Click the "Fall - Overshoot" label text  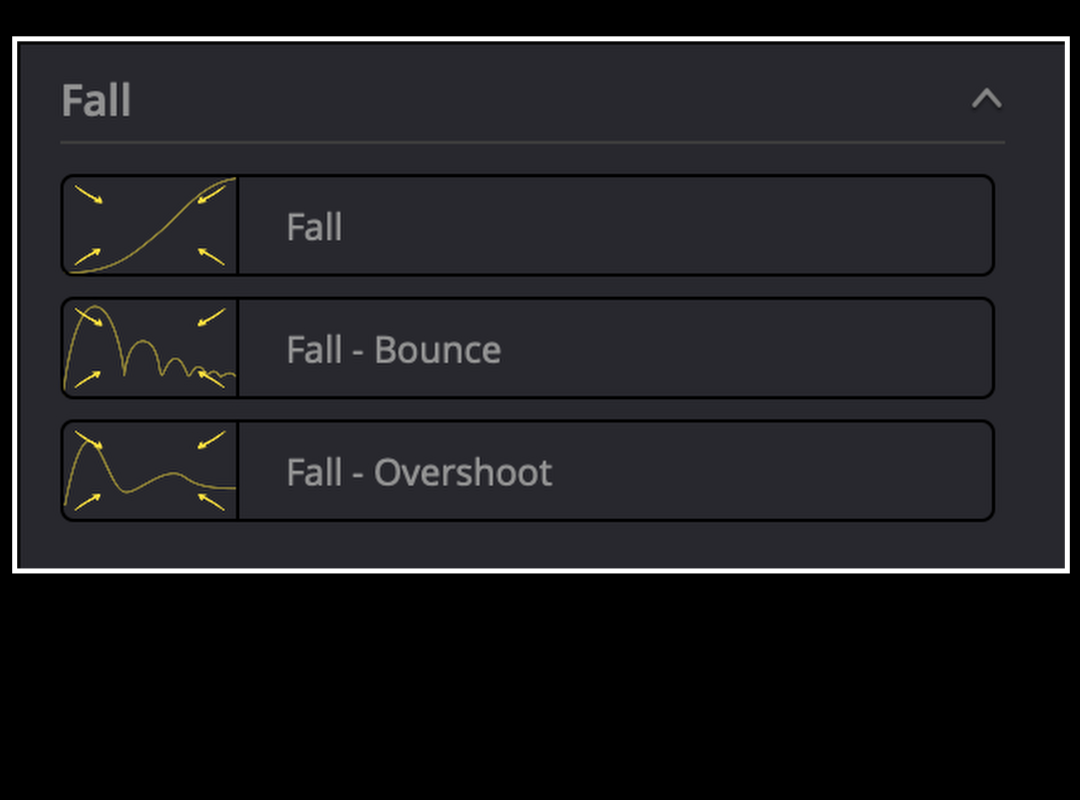419,472
